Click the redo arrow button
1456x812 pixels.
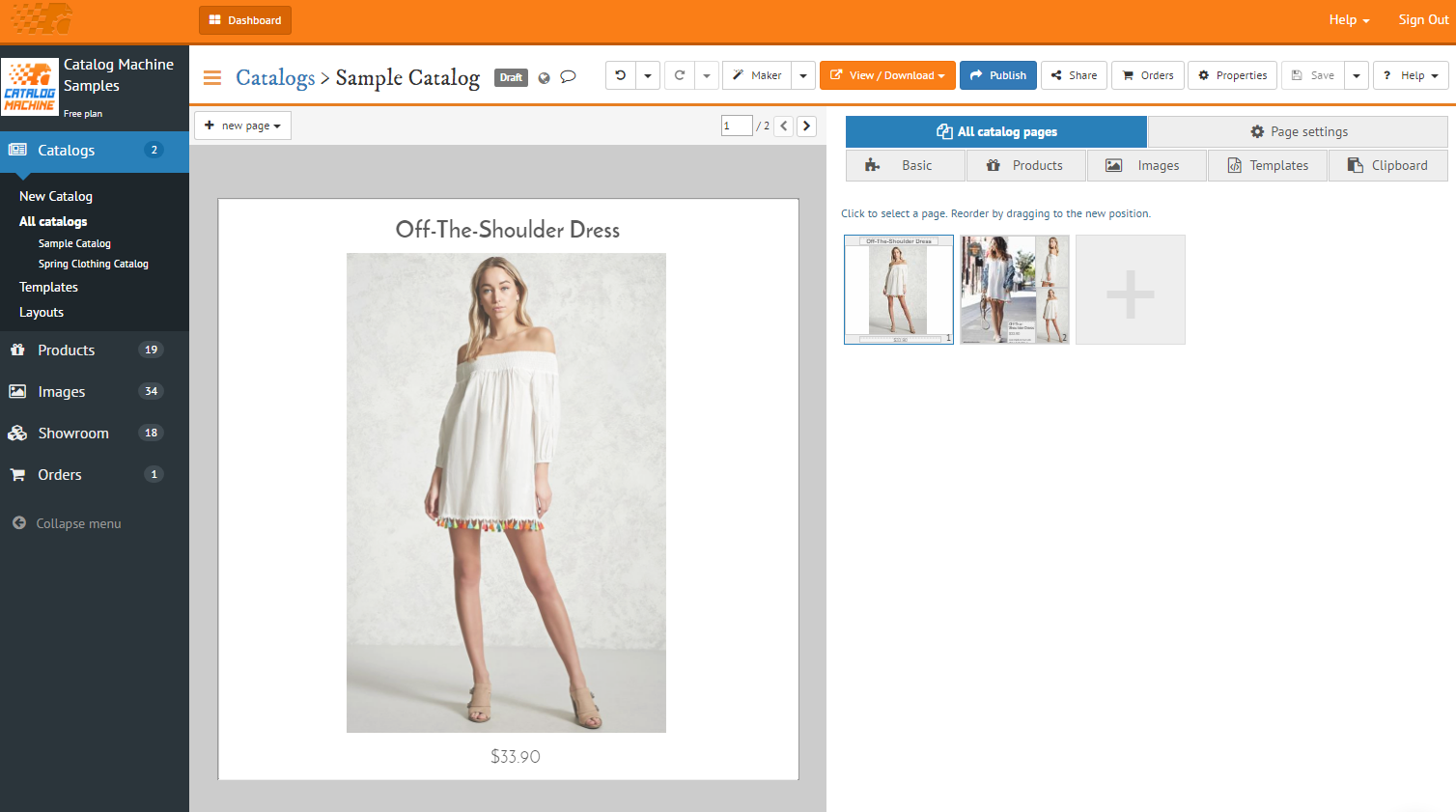coord(680,75)
